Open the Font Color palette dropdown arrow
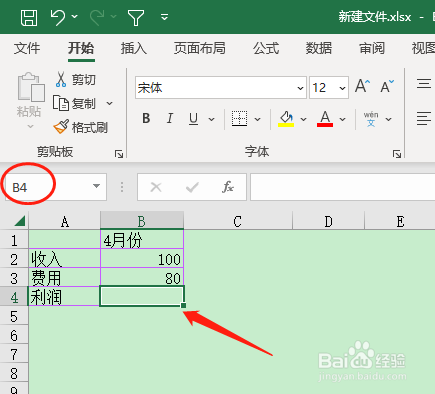Viewport: 435px width, 394px height. [342, 119]
